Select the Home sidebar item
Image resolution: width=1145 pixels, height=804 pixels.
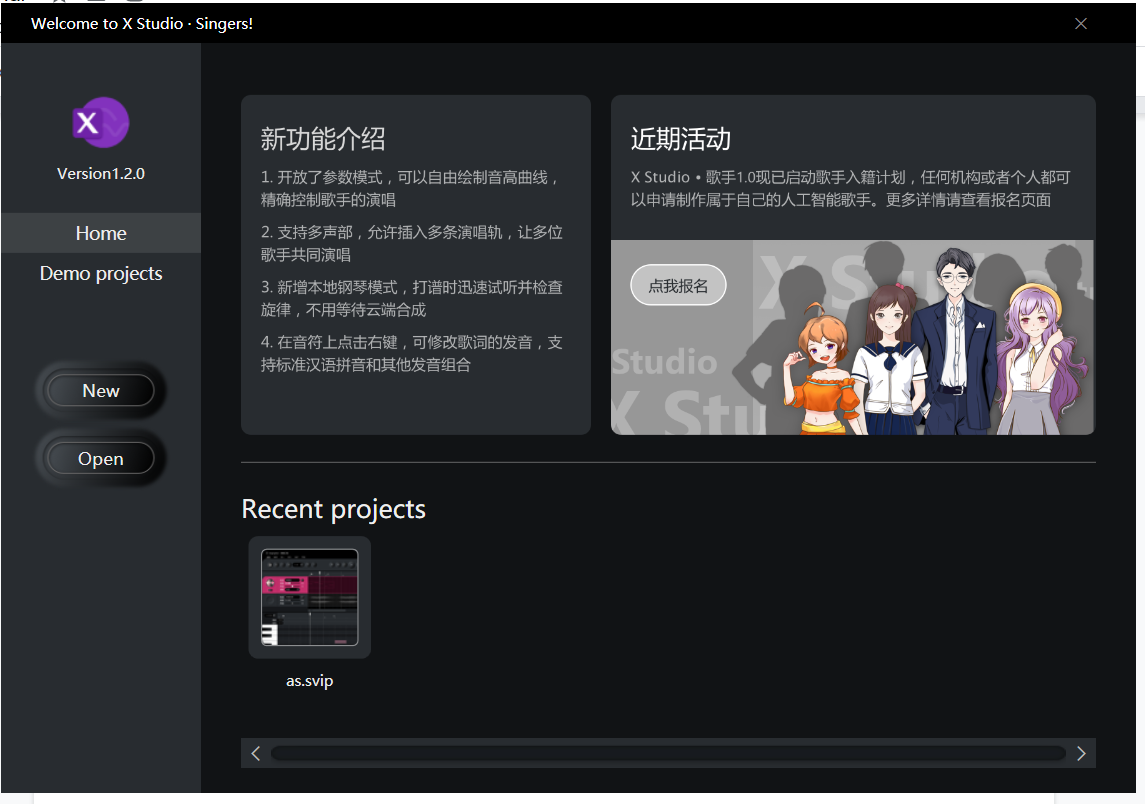tap(101, 233)
